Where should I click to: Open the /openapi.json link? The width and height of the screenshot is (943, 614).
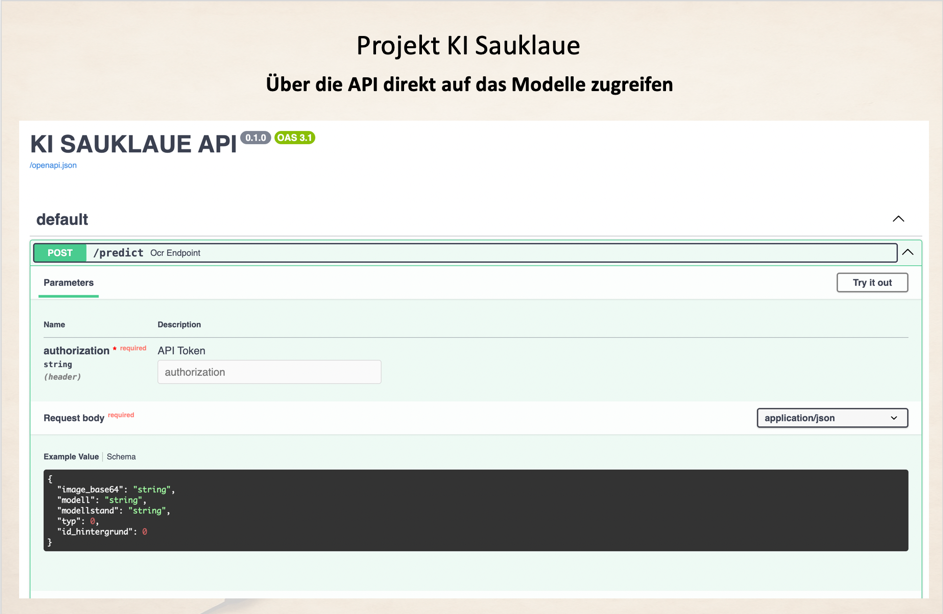click(54, 165)
